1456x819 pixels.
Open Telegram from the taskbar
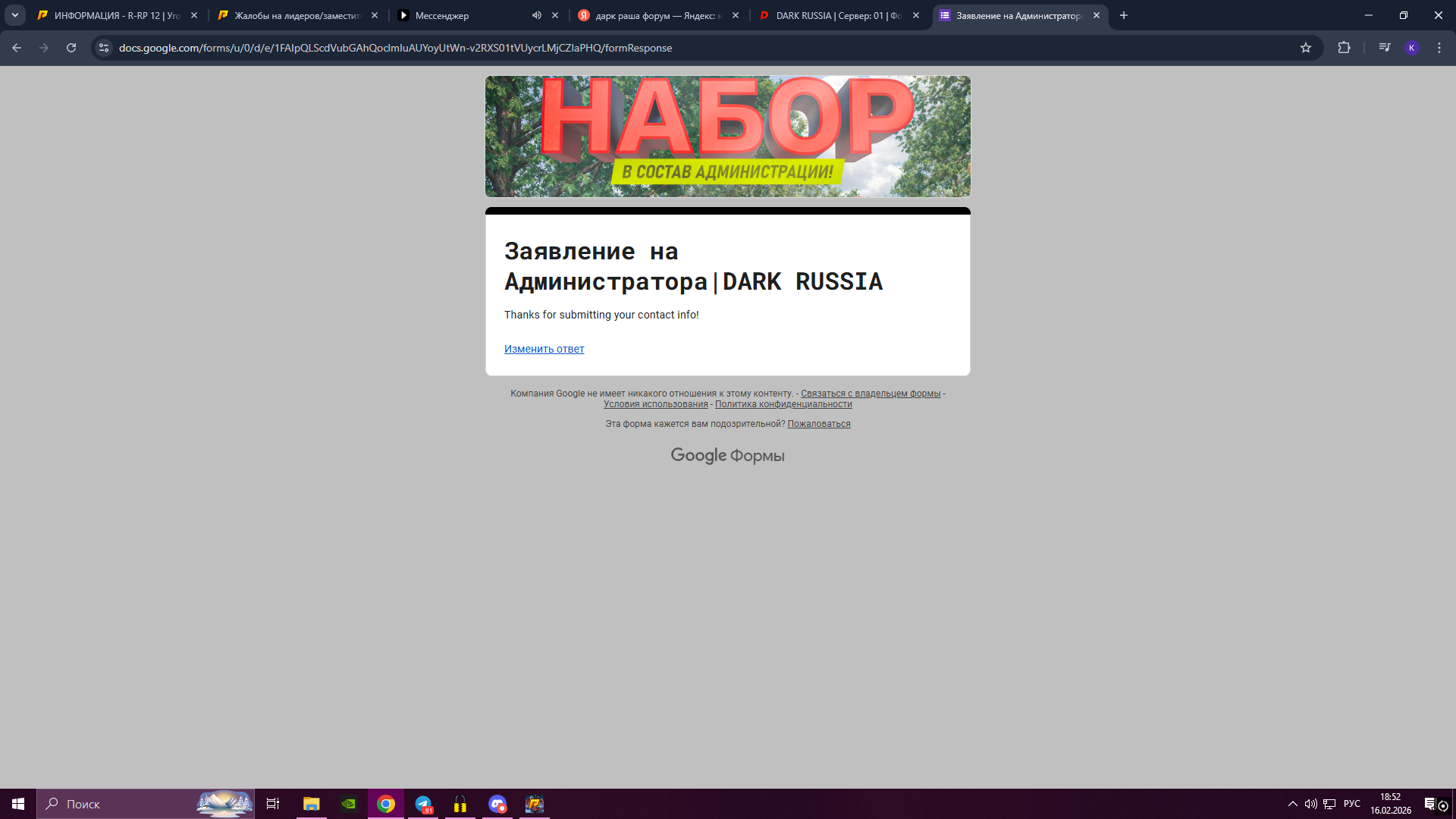coord(423,804)
